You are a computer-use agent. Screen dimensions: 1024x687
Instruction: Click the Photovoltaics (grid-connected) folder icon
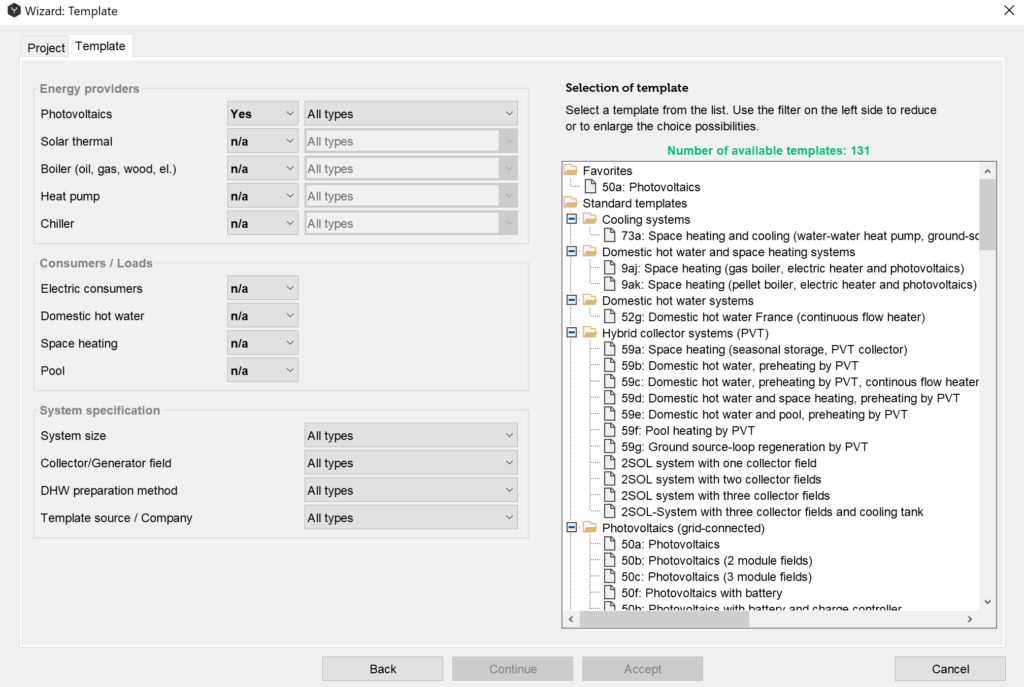click(590, 528)
